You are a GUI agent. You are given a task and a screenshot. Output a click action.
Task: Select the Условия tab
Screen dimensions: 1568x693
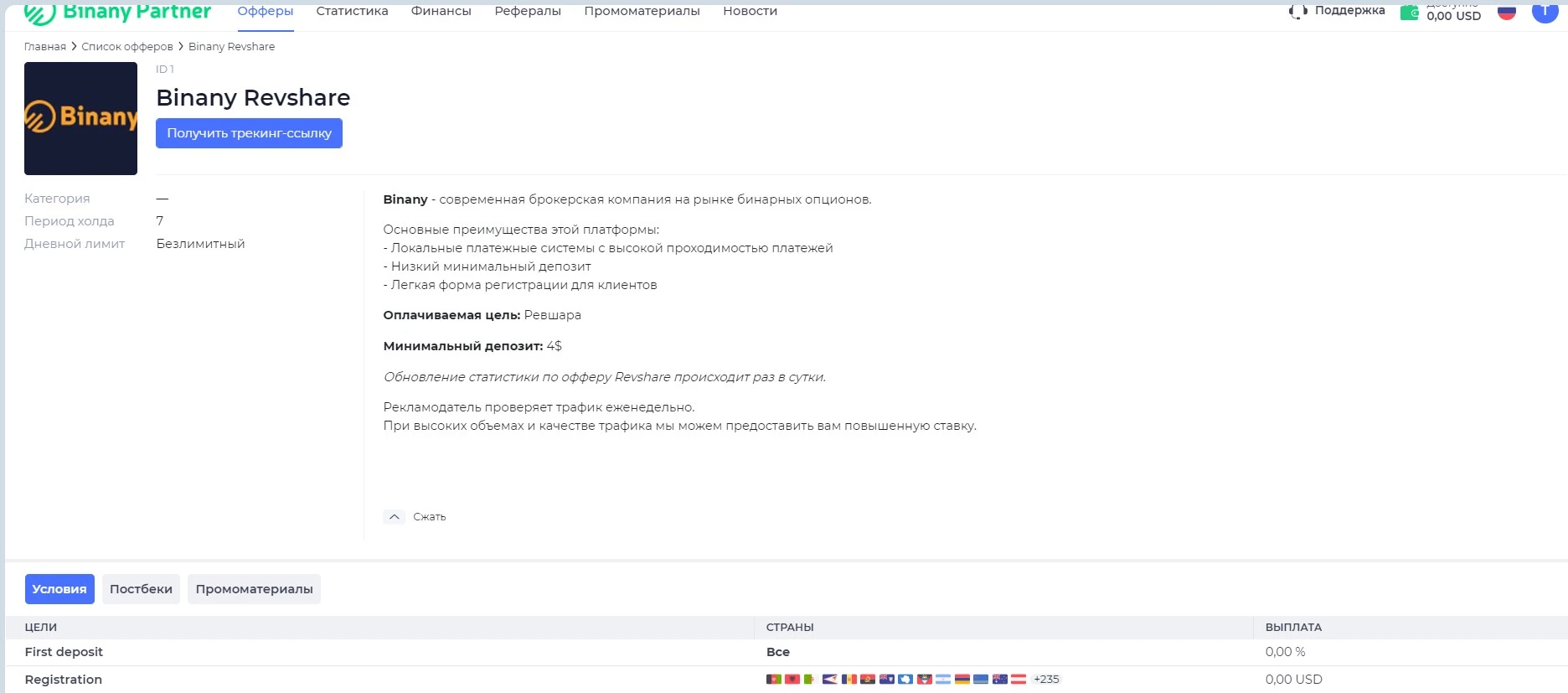pyautogui.click(x=59, y=589)
